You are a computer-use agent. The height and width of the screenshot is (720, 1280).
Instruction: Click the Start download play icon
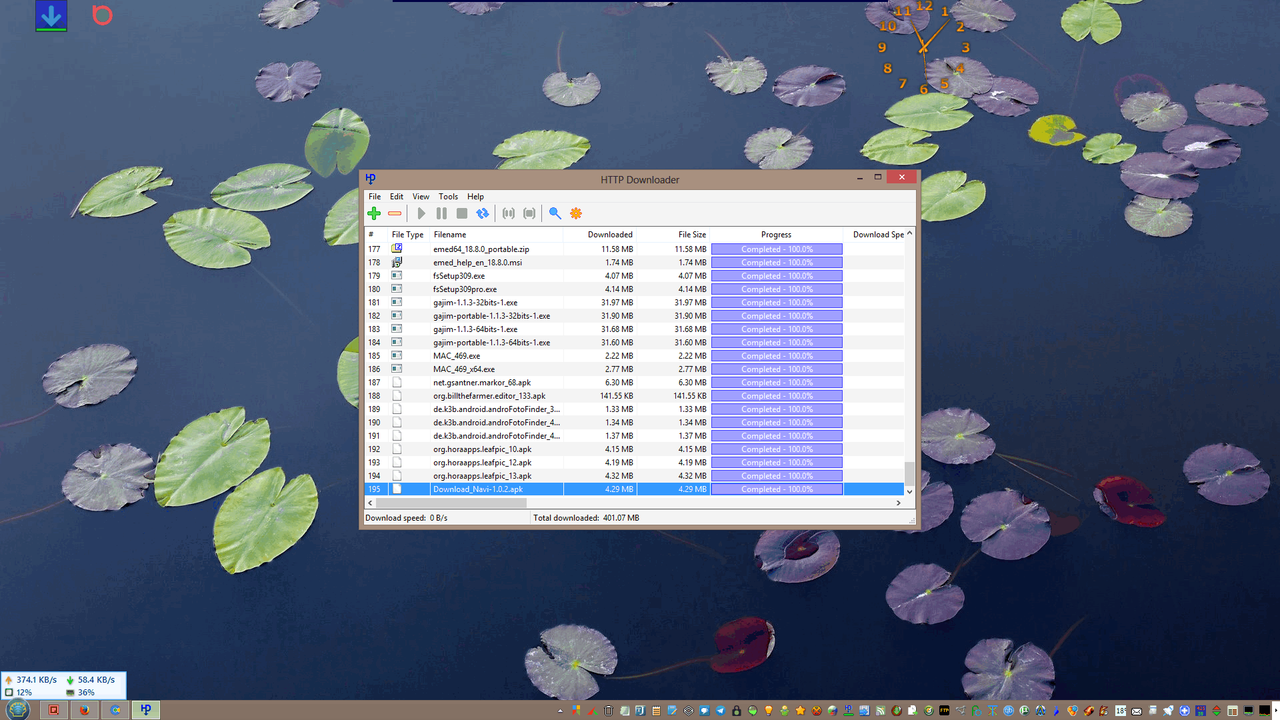click(x=421, y=213)
